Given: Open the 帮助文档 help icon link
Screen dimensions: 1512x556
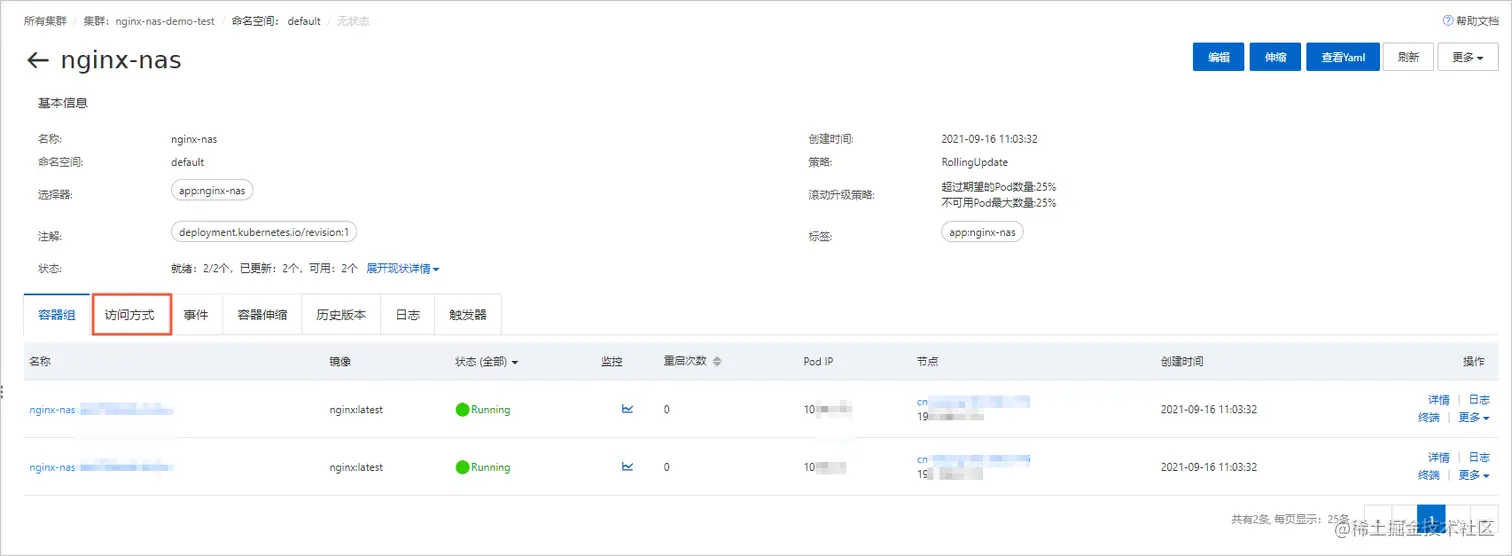Looking at the screenshot, I should [1470, 21].
